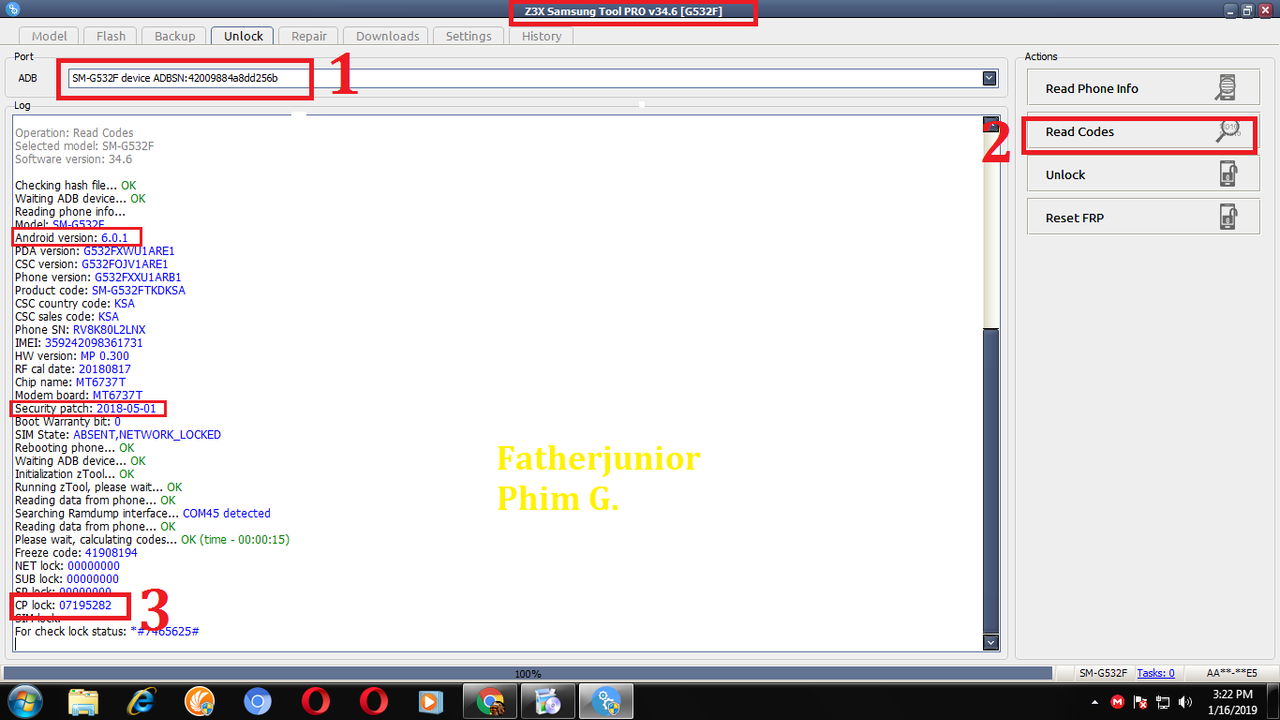This screenshot has width=1280, height=720.
Task: Launch Windows Media Player from the taskbar
Action: click(x=431, y=701)
